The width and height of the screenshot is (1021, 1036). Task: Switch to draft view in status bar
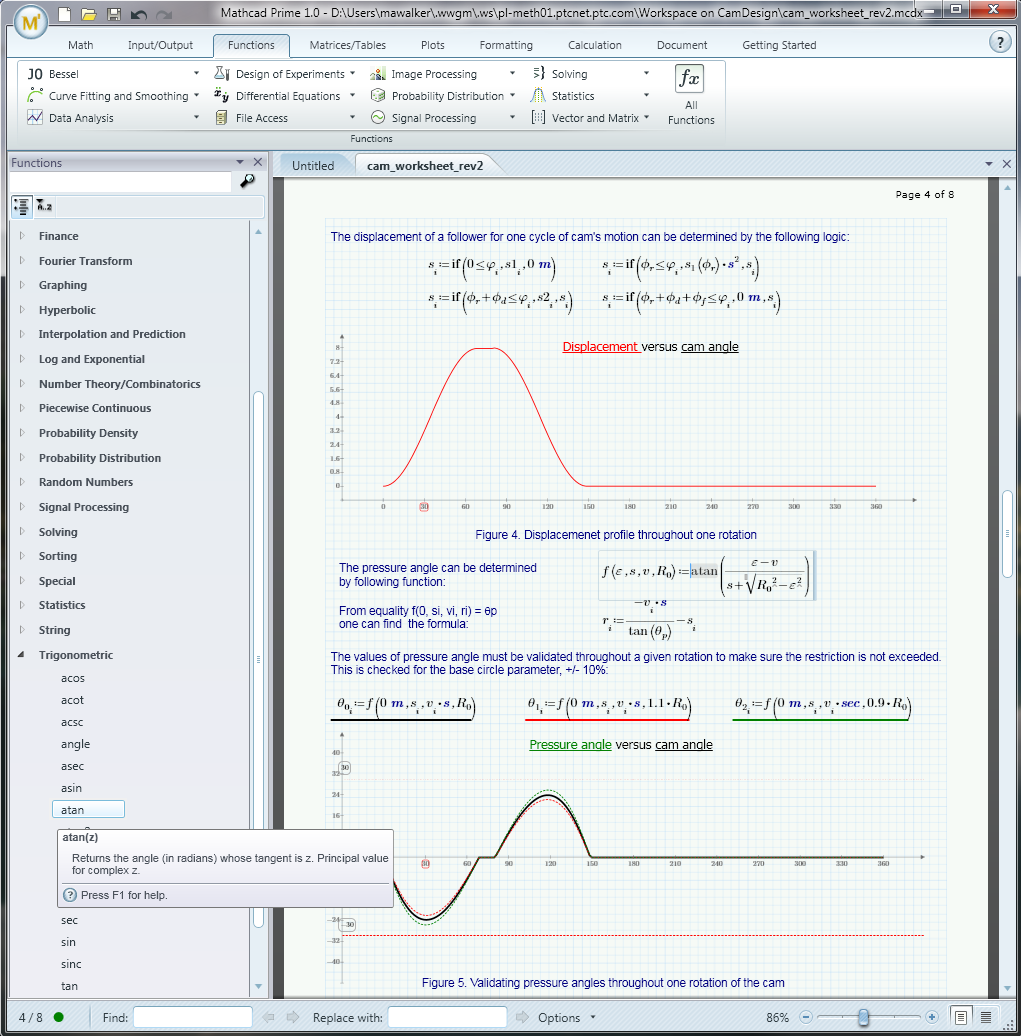click(x=986, y=1017)
